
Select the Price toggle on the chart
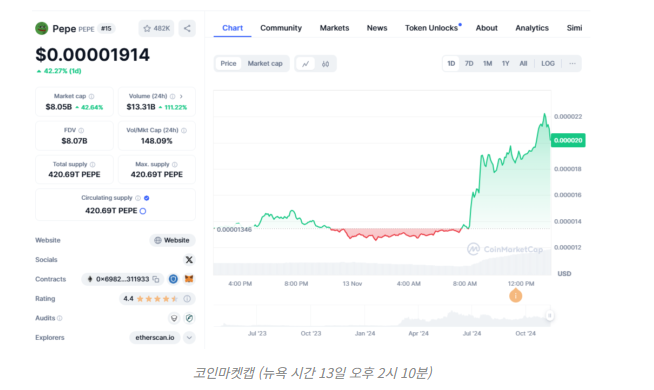point(228,63)
